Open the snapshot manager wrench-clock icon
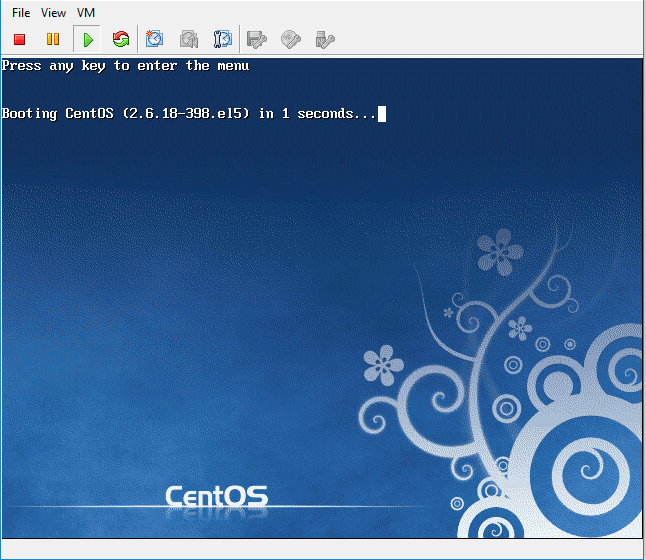 point(223,40)
